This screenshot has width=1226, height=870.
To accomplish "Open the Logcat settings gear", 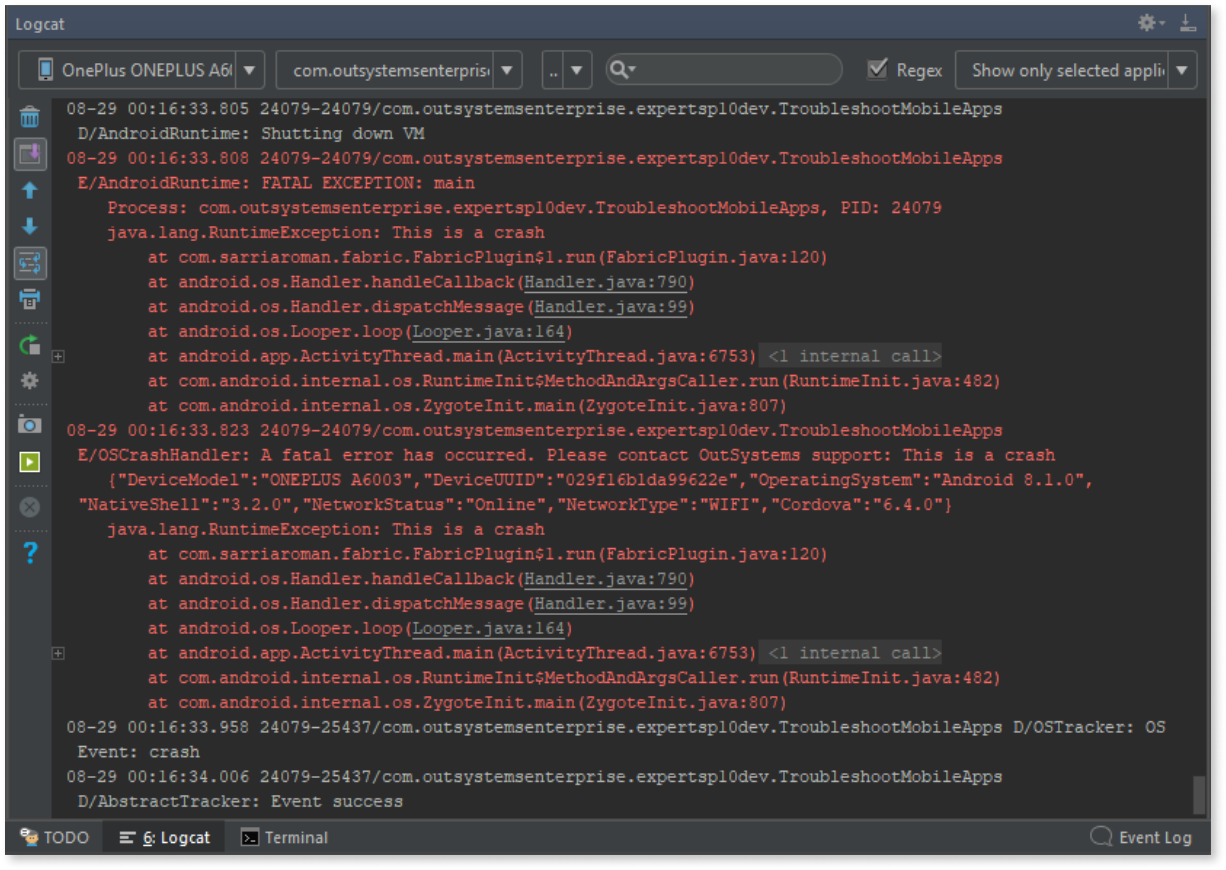I will pyautogui.click(x=30, y=378).
